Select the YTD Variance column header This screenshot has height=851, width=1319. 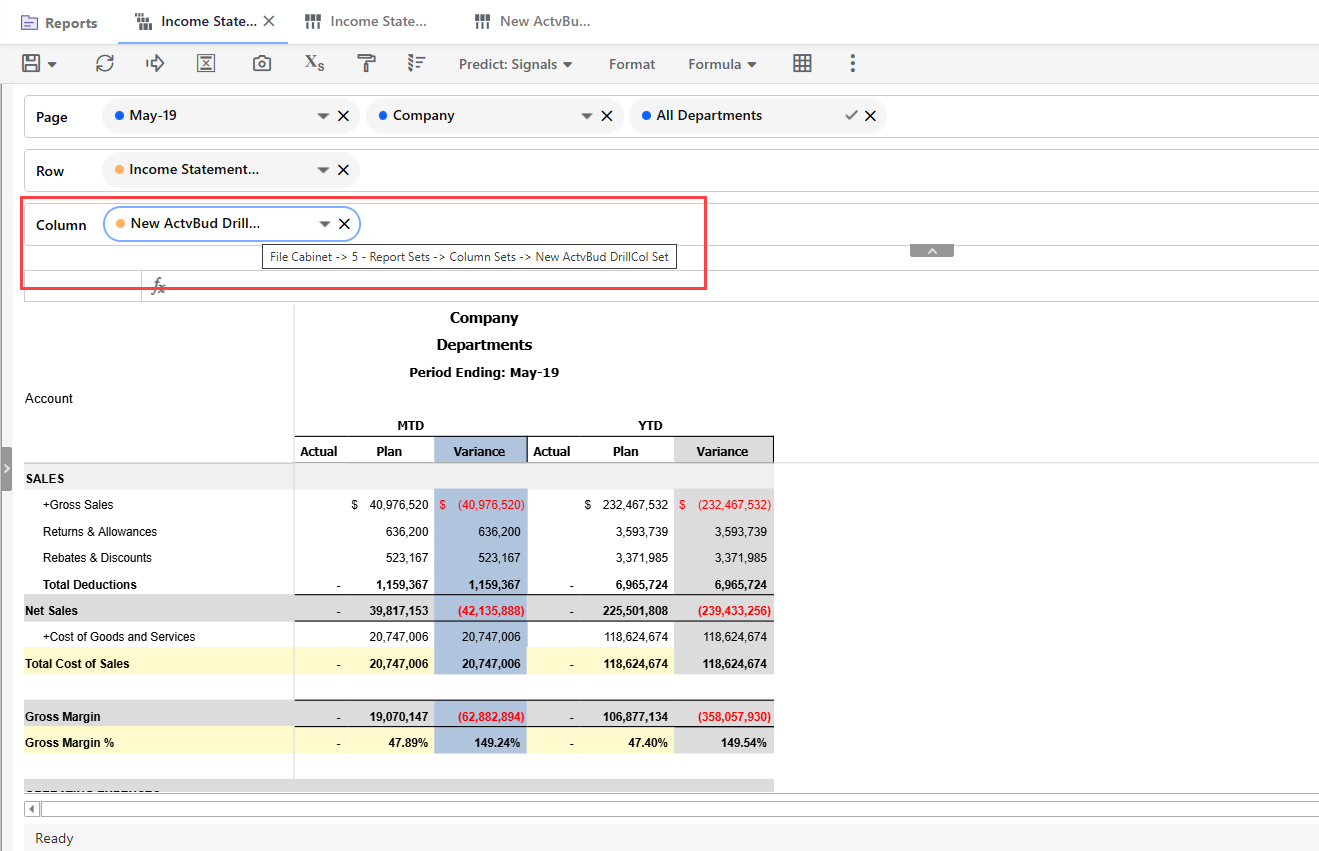click(x=723, y=451)
